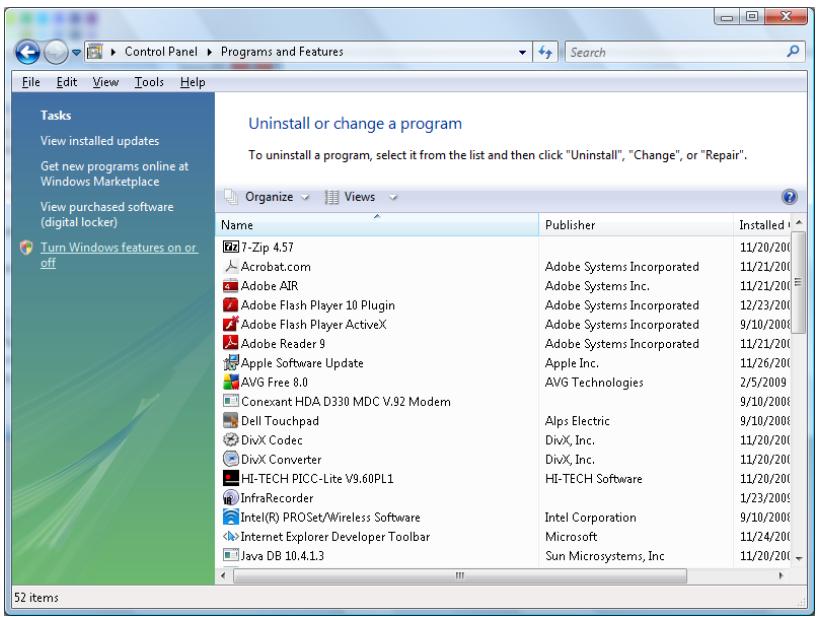817x617 pixels.
Task: Click the AVG Free 8.0 icon
Action: (x=230, y=382)
